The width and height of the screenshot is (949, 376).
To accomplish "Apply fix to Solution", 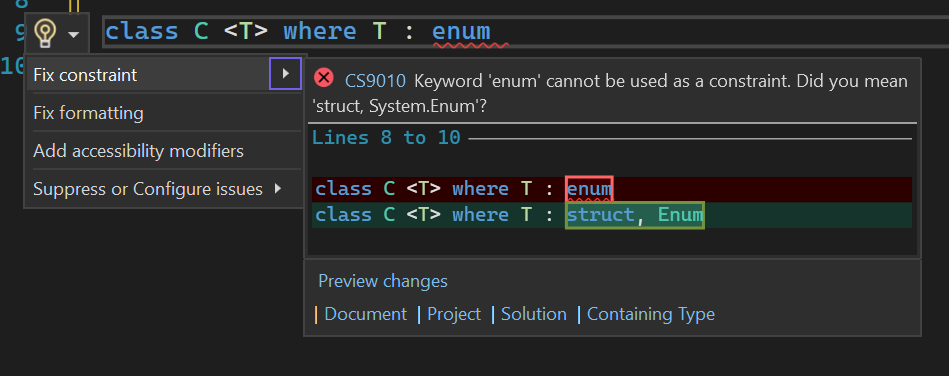I will [x=534, y=314].
